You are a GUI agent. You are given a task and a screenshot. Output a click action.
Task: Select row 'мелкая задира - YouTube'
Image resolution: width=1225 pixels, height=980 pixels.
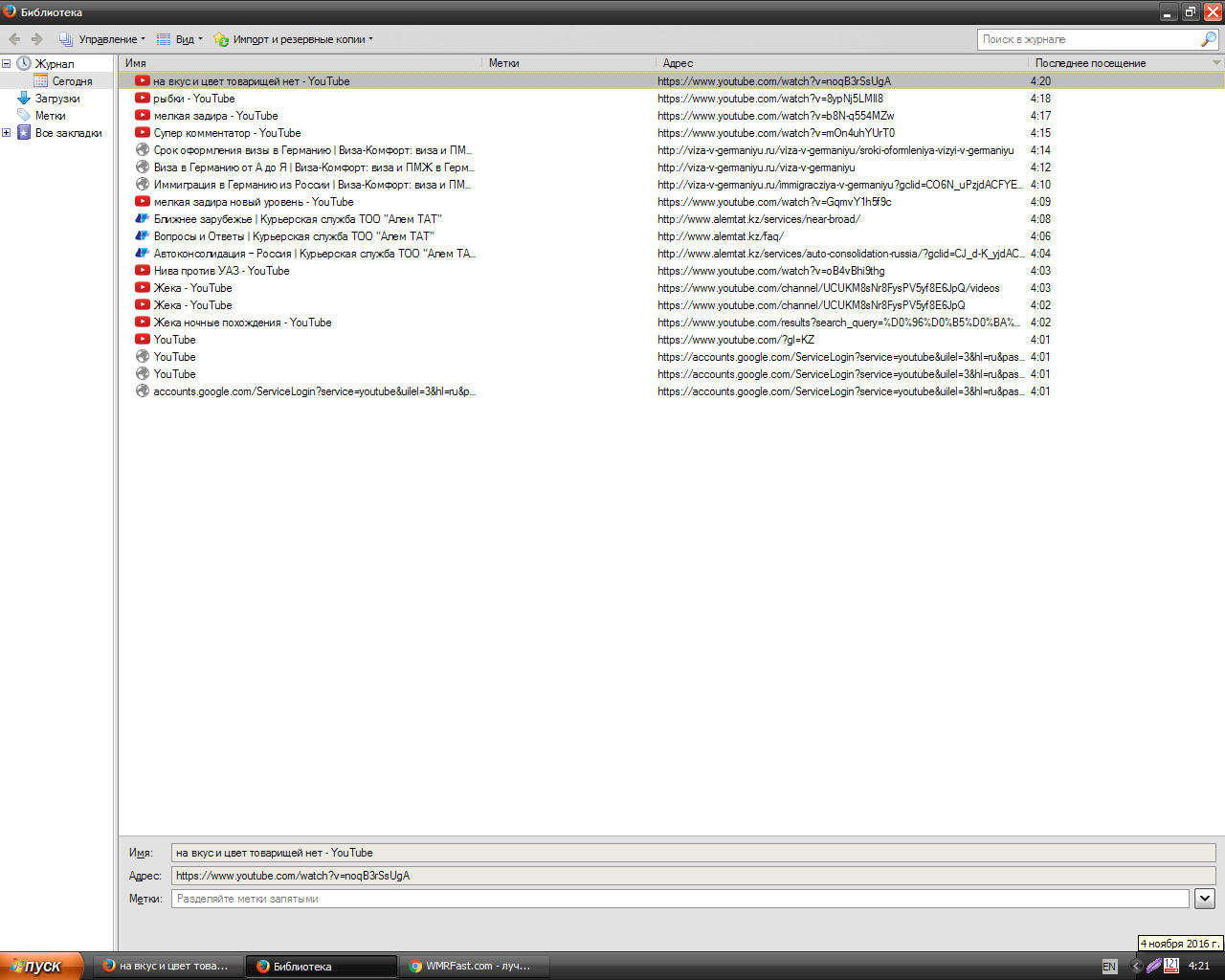[672, 116]
